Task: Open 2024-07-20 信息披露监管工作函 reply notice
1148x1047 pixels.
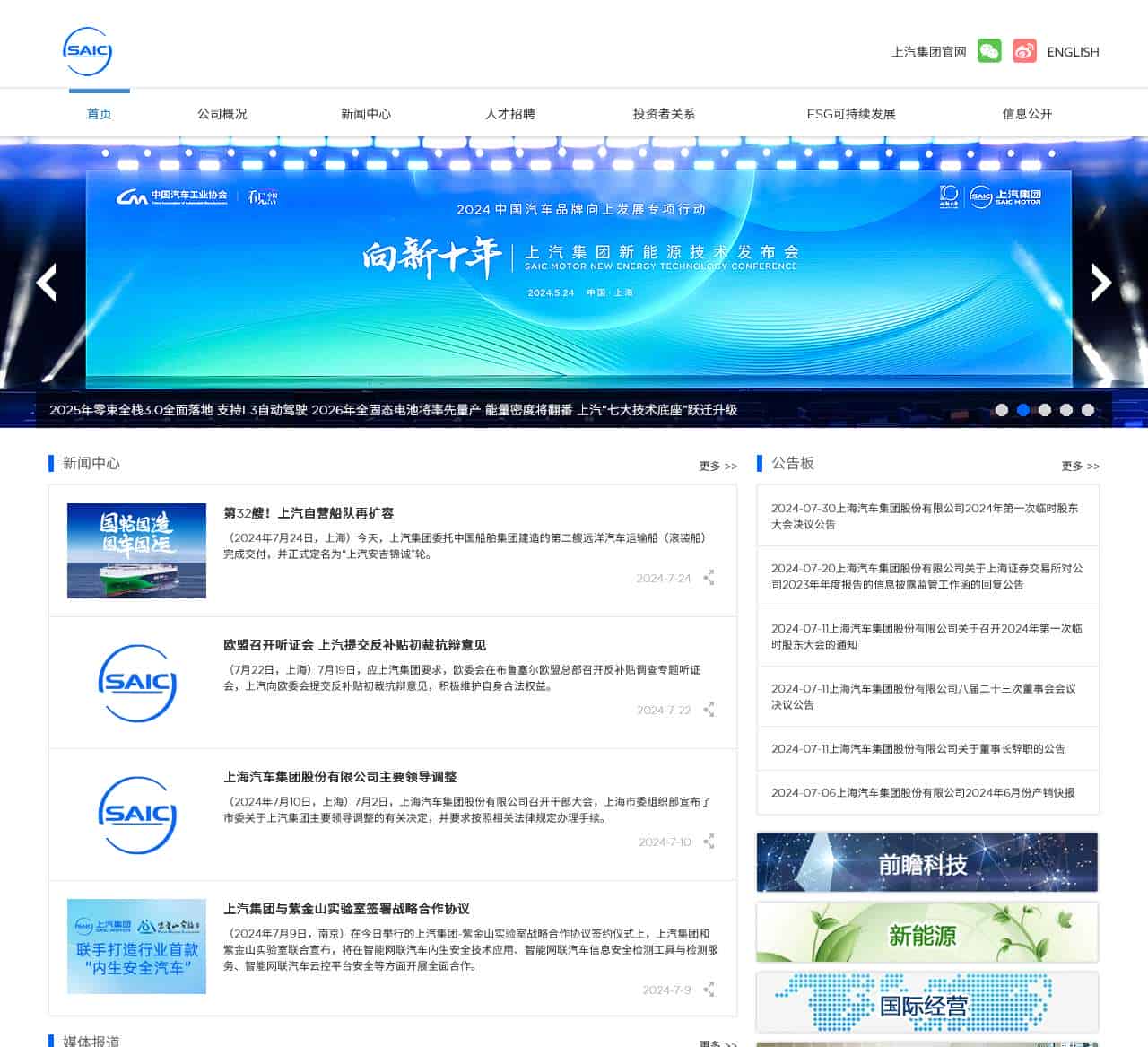Action: [927, 576]
